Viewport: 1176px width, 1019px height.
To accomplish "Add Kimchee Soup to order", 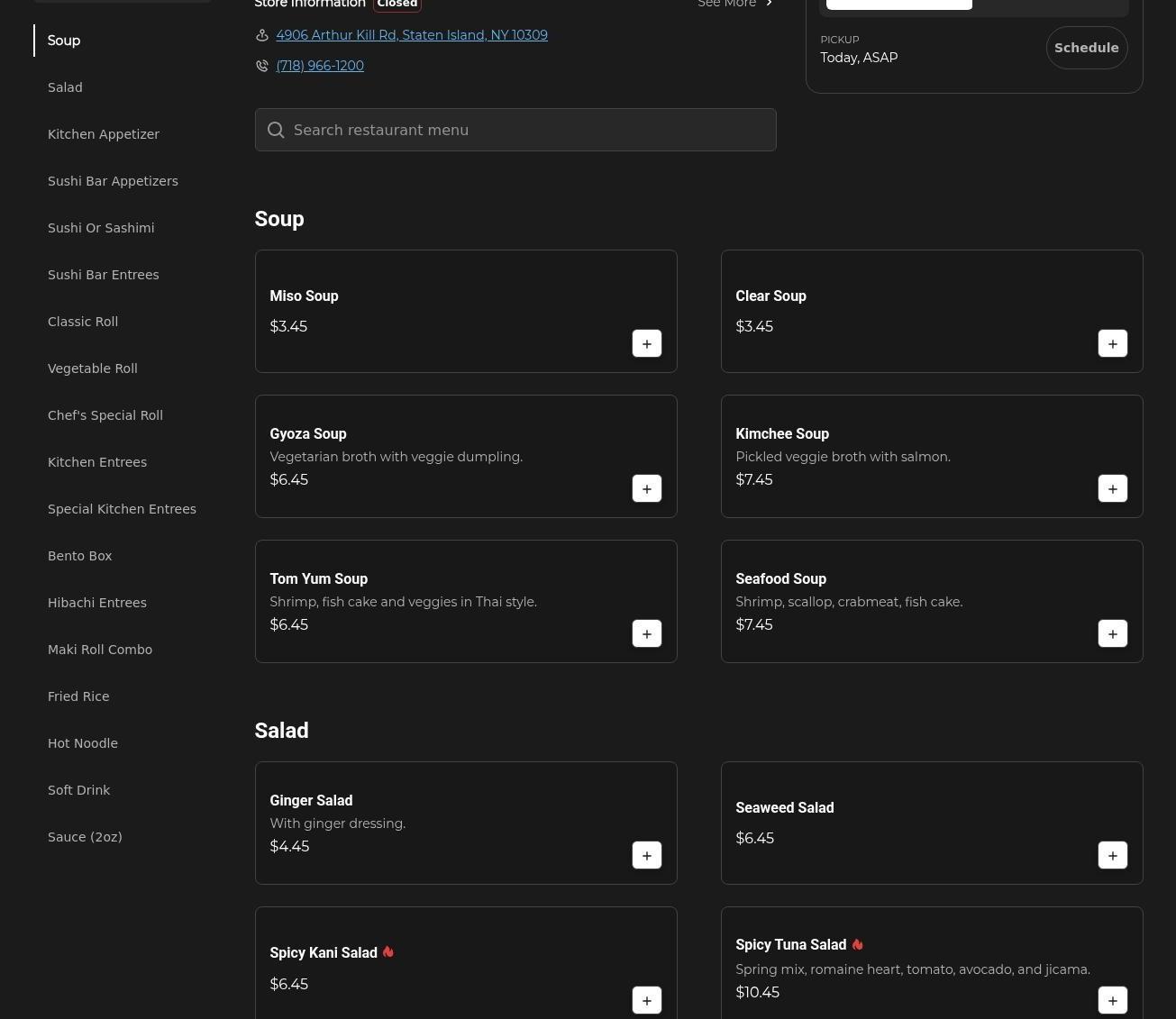I will 1112,488.
